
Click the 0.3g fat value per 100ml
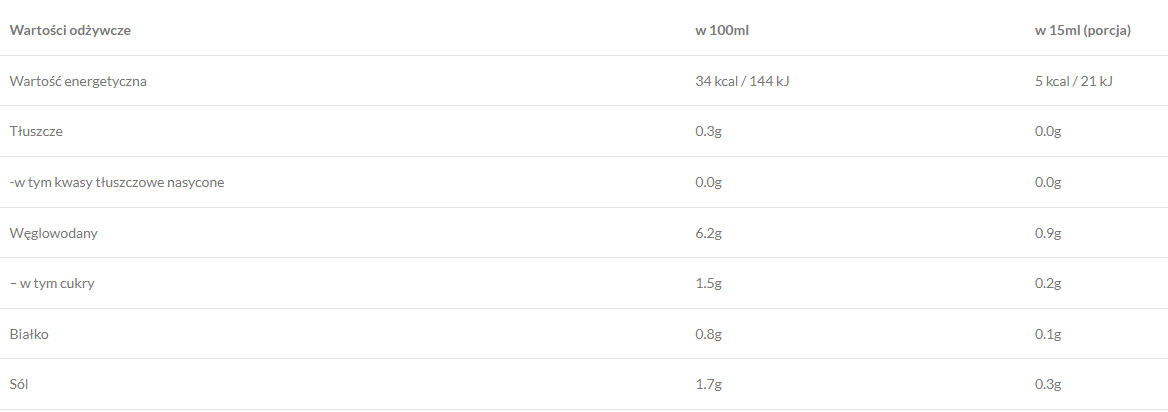tap(708, 131)
